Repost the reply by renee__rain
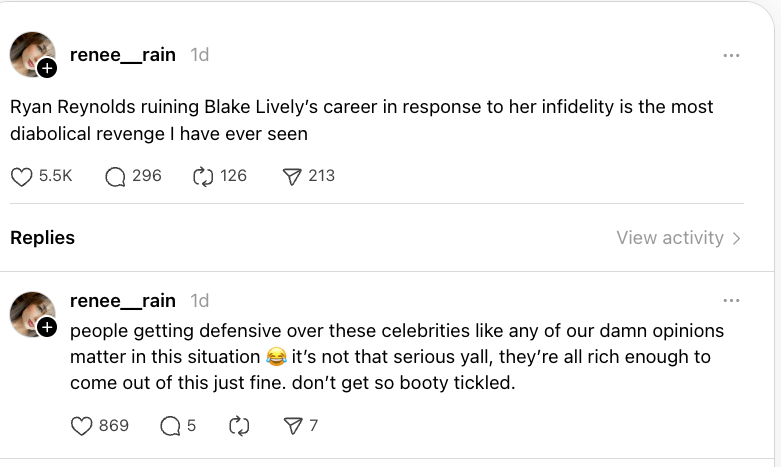This screenshot has width=781, height=467. [x=239, y=426]
